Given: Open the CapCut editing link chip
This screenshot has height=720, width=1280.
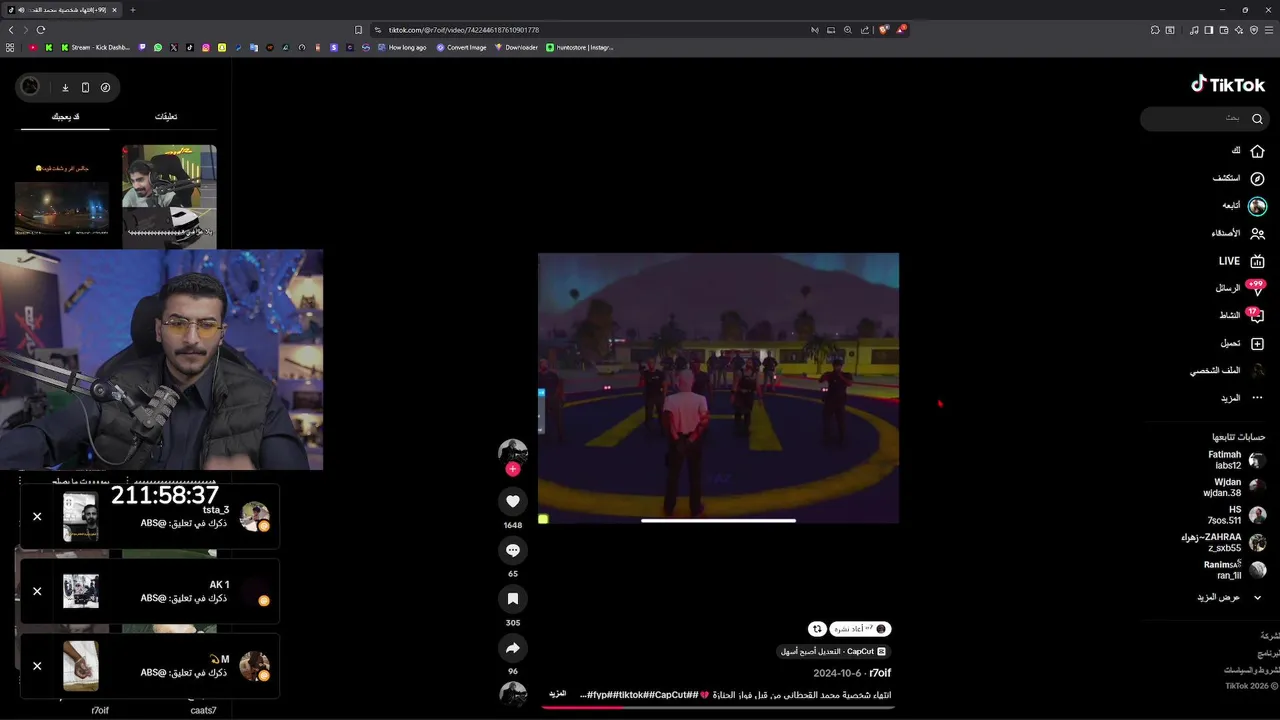Looking at the screenshot, I should 832,651.
